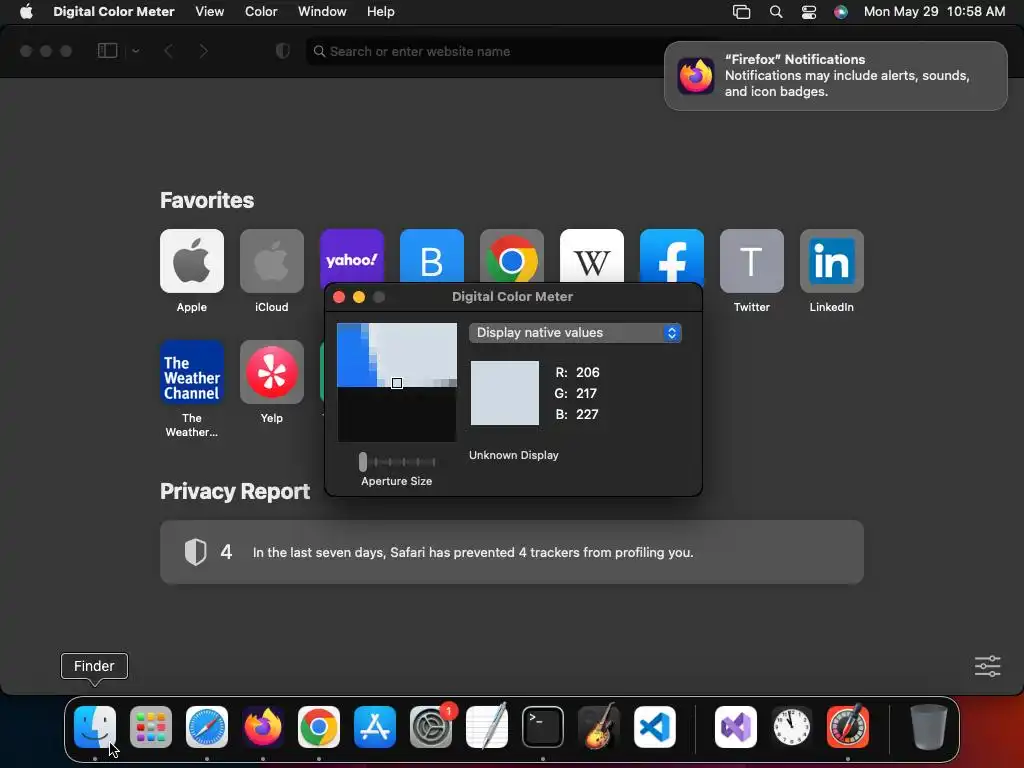The height and width of the screenshot is (768, 1024).
Task: Open the Help menu
Action: pos(381,12)
